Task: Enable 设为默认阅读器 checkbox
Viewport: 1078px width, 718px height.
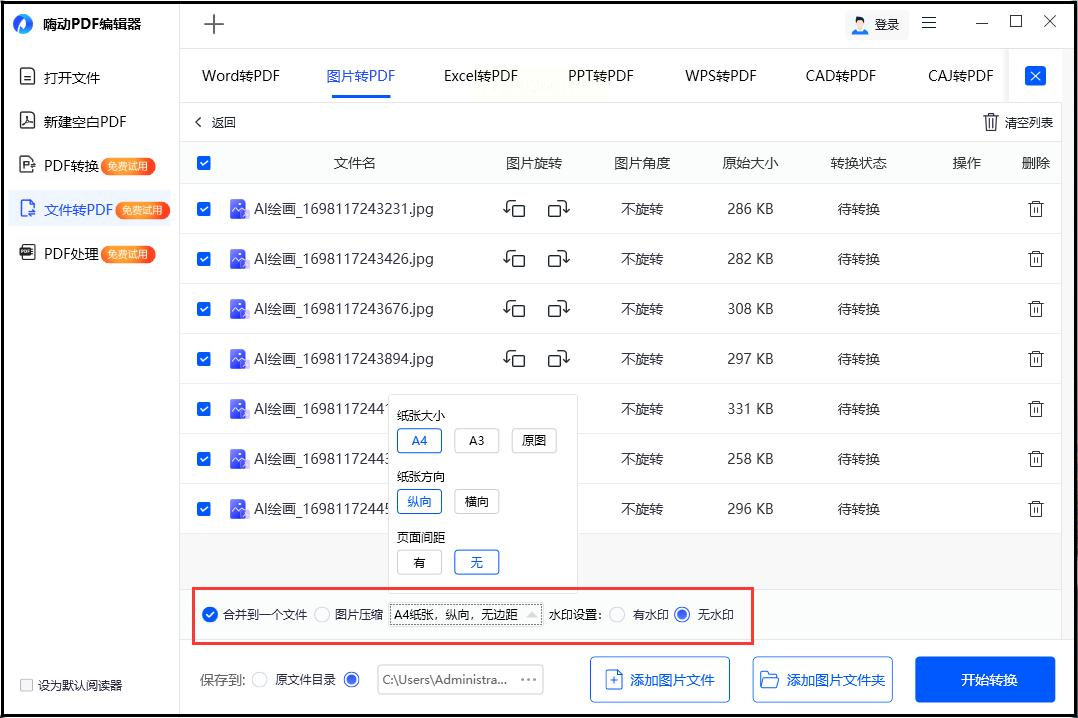Action: (26, 685)
